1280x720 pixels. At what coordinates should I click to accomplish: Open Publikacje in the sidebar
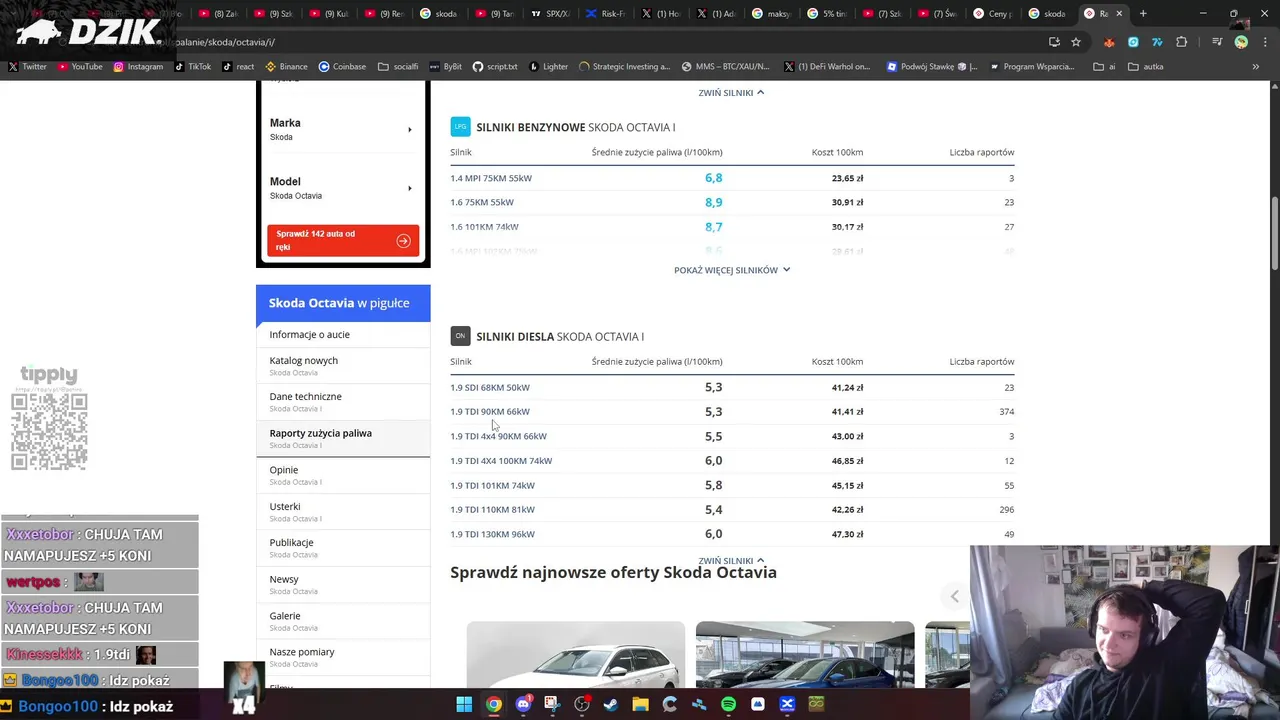(x=342, y=547)
